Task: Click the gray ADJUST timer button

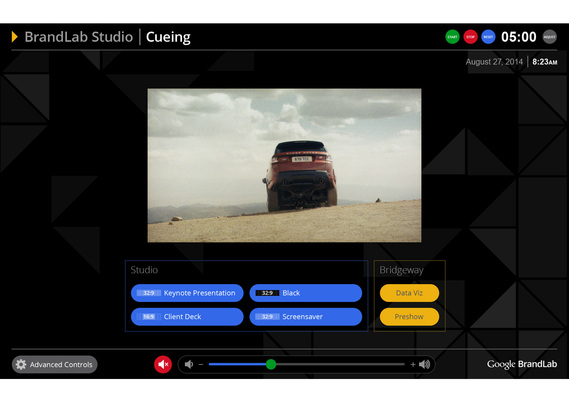Action: coord(549,37)
